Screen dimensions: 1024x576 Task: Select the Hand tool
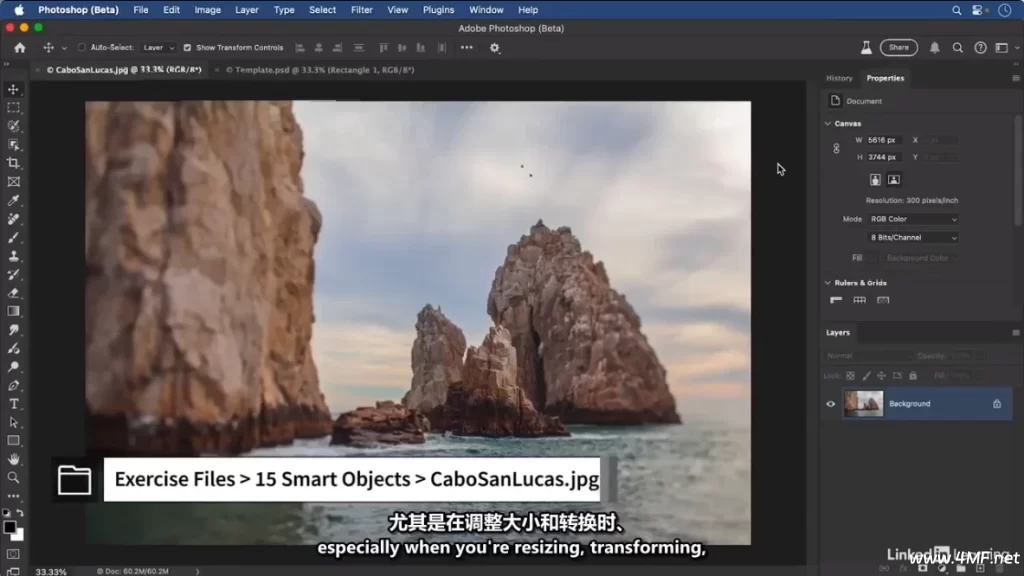[x=13, y=460]
